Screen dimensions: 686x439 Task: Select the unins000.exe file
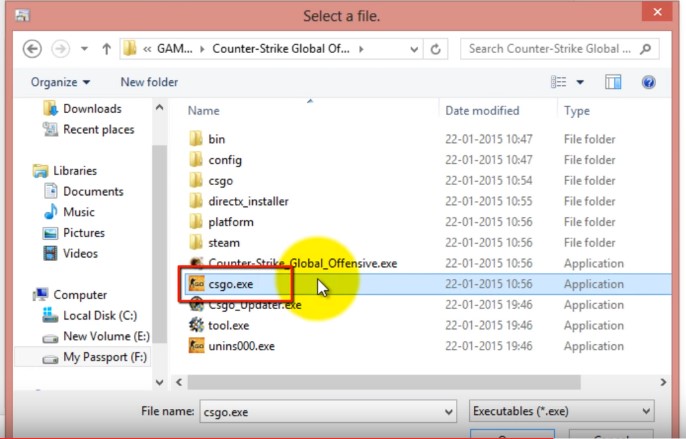pos(242,346)
